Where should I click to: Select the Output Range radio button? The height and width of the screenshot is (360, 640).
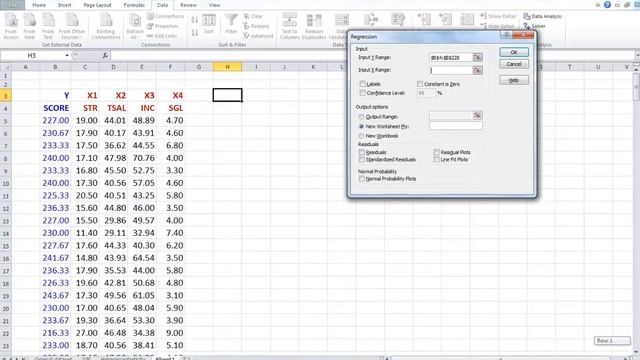pos(362,117)
